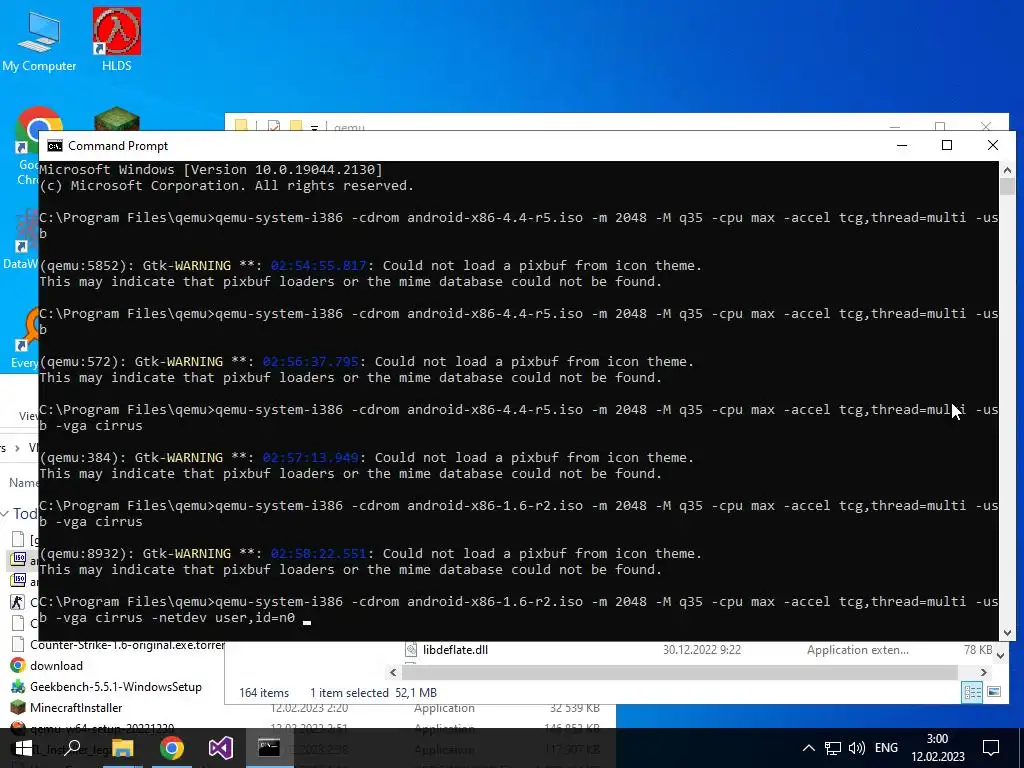The width and height of the screenshot is (1024, 768).
Task: Click the 30.12.2022 9:22 date cell
Action: (701, 650)
